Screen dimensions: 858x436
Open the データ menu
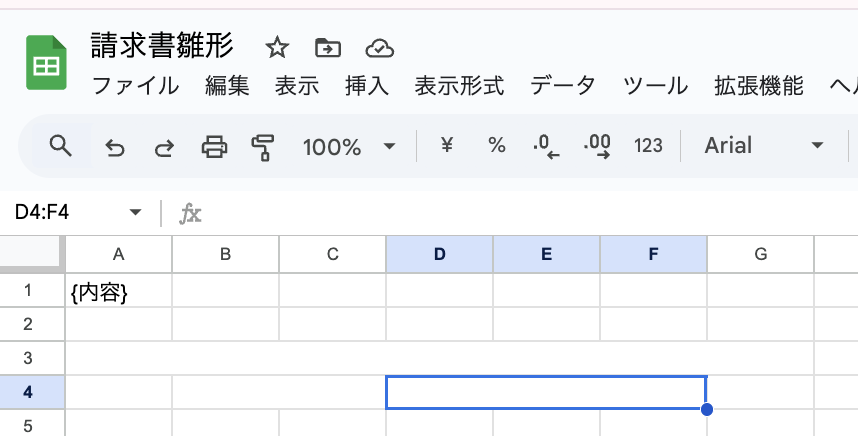563,86
